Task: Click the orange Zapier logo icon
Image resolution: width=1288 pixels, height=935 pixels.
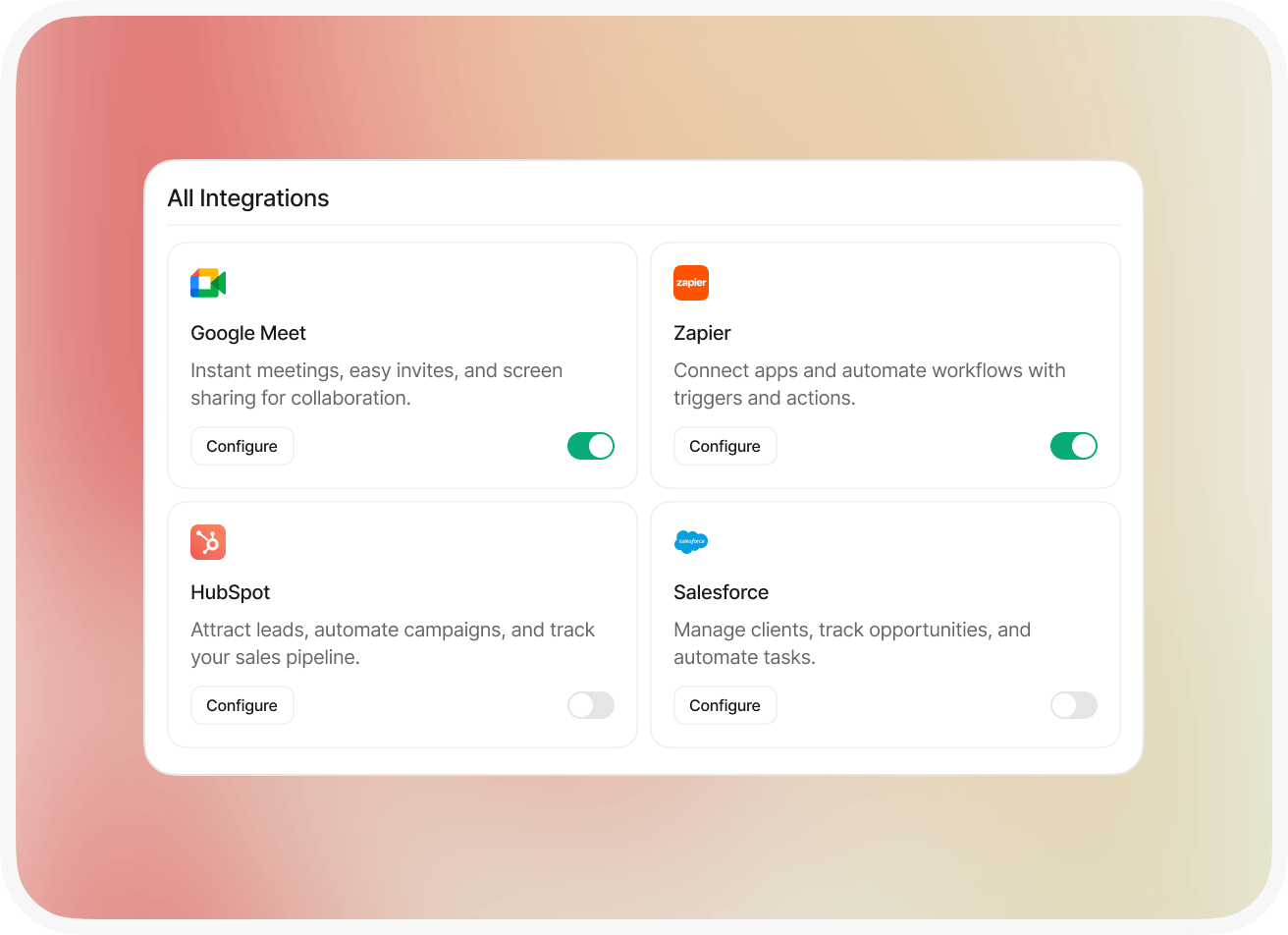Action: [x=691, y=283]
